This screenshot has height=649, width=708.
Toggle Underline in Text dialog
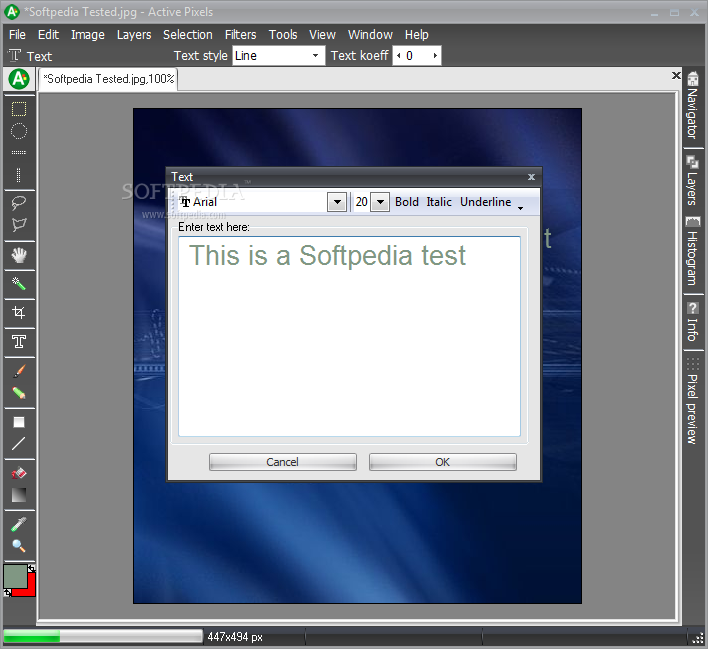click(485, 202)
